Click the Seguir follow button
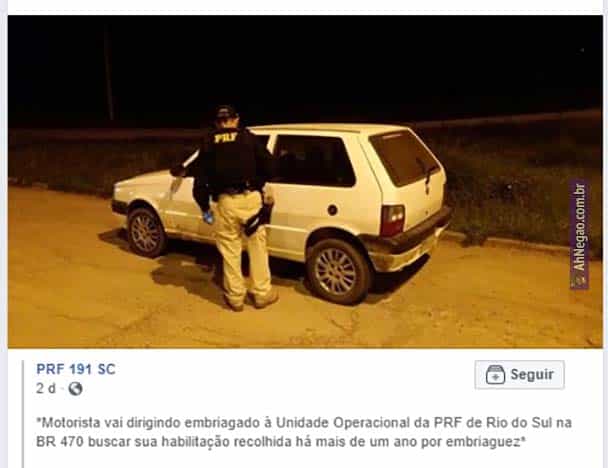 click(x=519, y=375)
